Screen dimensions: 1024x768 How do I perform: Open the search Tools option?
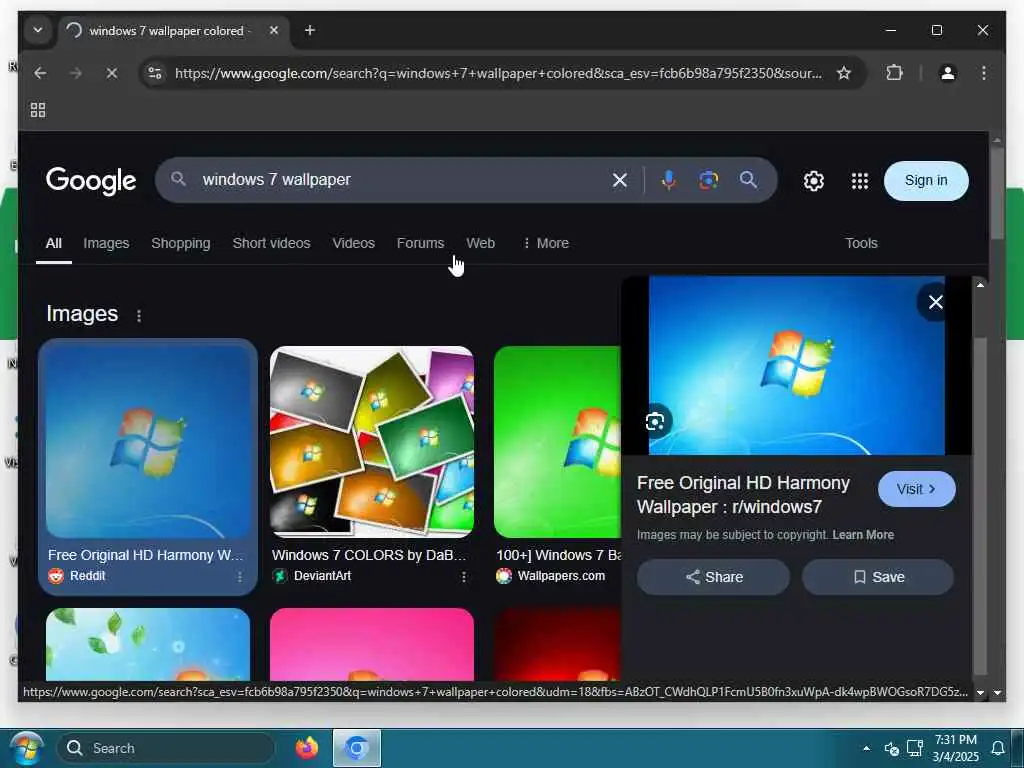pos(861,244)
